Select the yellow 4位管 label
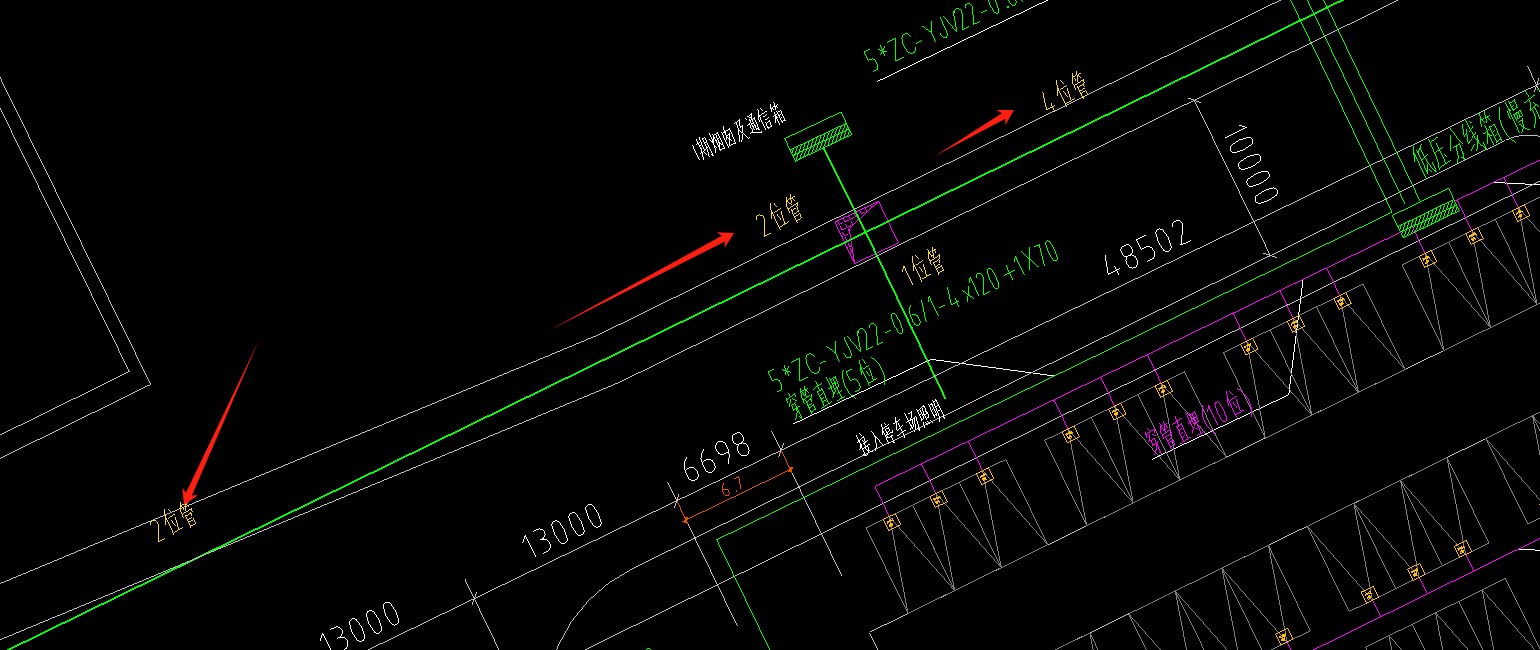This screenshot has height=650, width=1540. tap(1065, 92)
